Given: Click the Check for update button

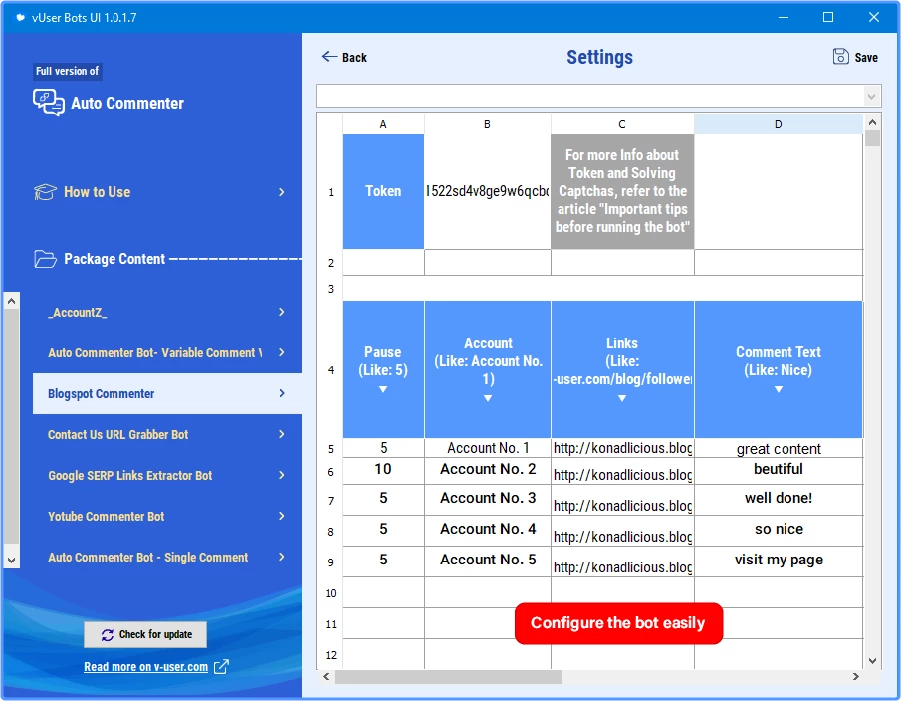Looking at the screenshot, I should tap(145, 634).
